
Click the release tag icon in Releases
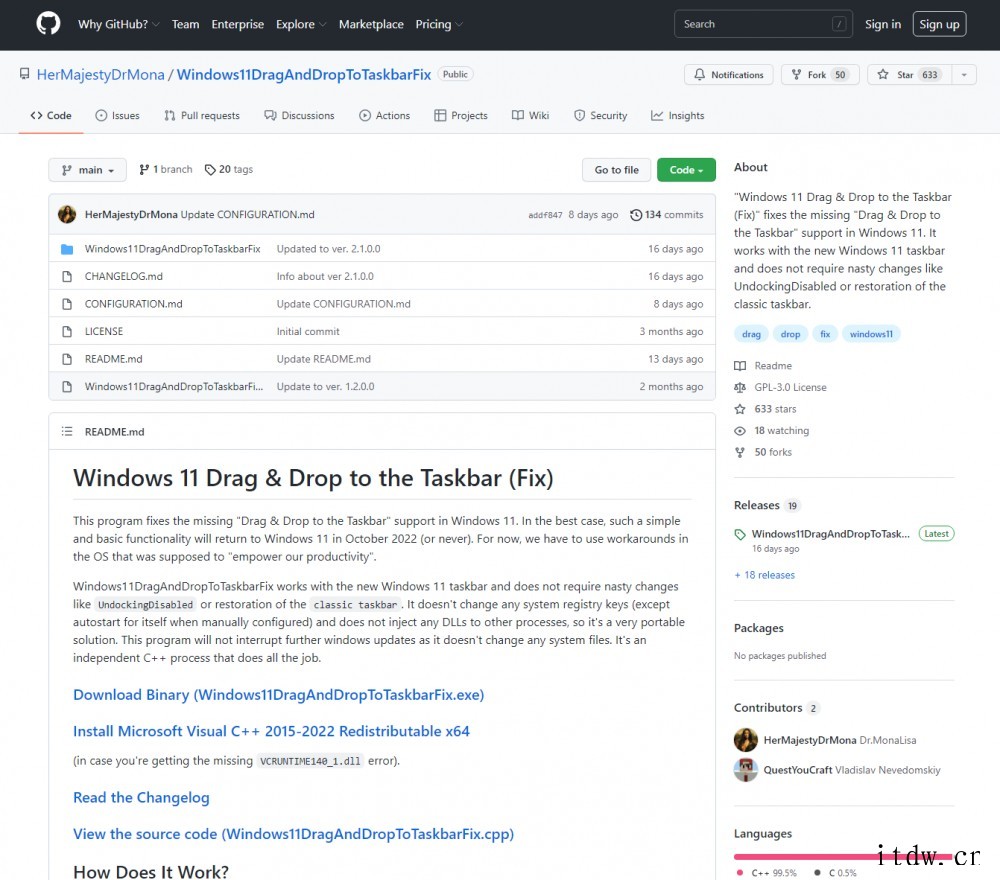(x=740, y=534)
